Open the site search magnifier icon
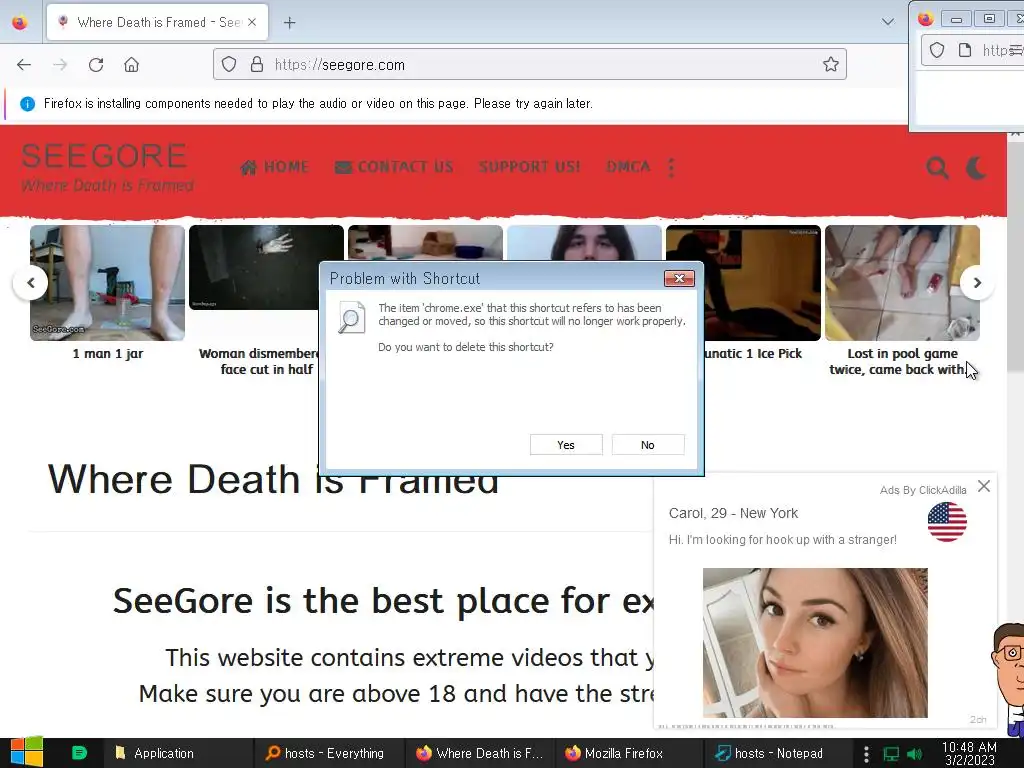This screenshot has height=768, width=1024. [937, 168]
